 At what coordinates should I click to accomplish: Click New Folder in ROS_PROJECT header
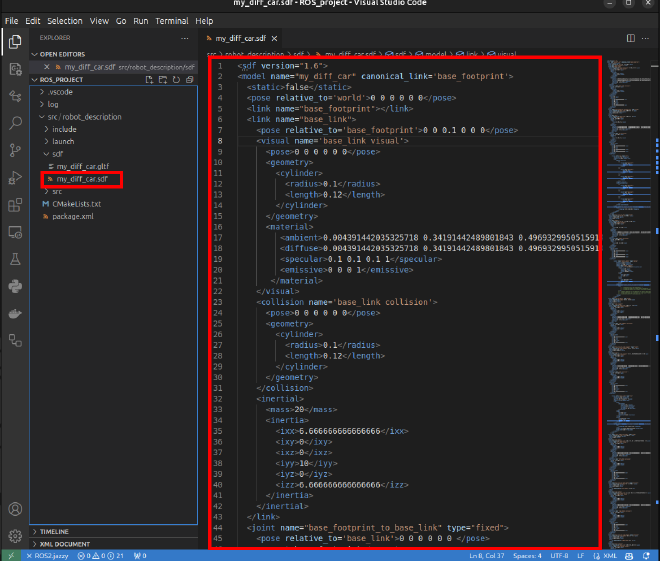(163, 80)
